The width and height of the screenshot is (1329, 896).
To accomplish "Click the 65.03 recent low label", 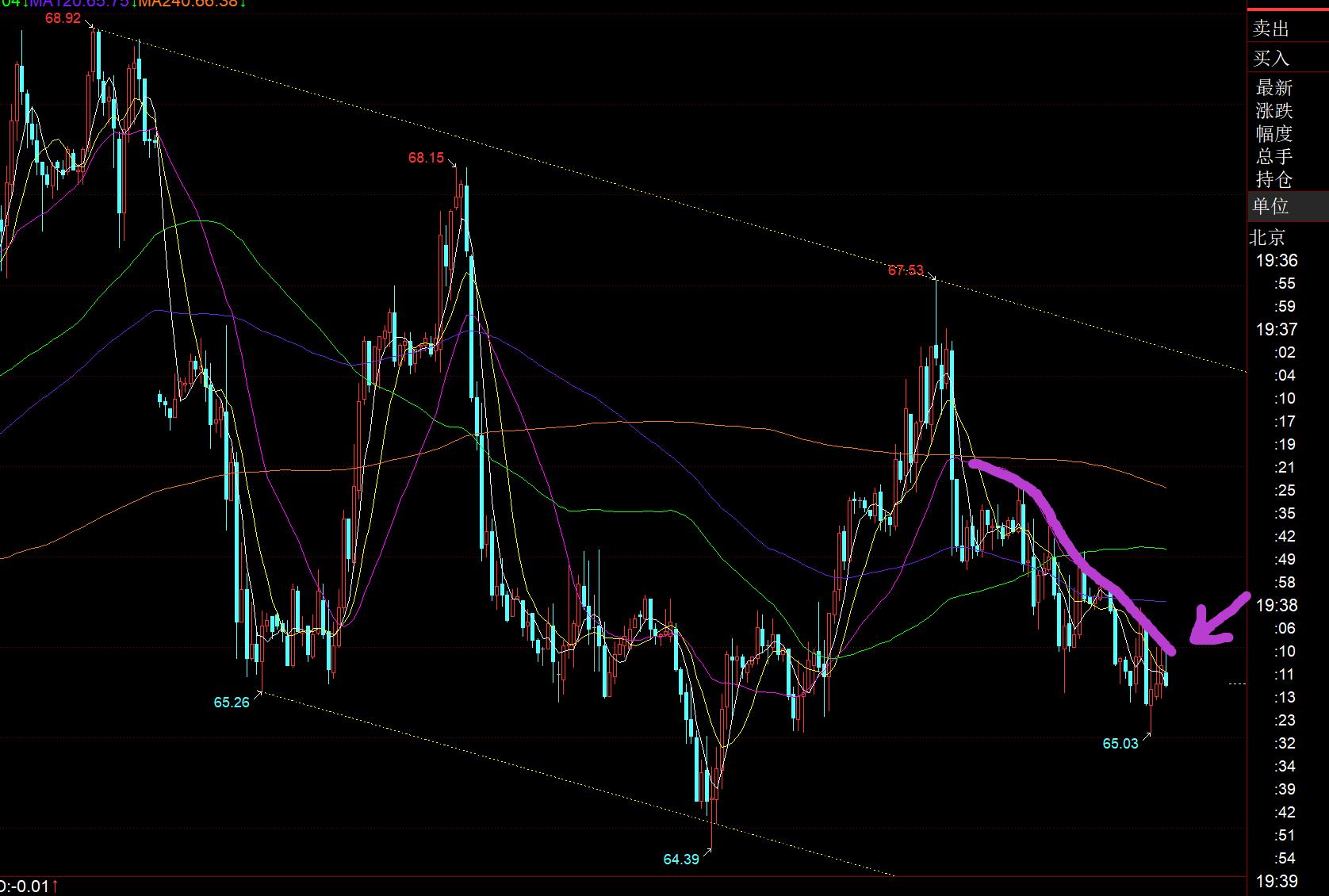I will (1120, 743).
